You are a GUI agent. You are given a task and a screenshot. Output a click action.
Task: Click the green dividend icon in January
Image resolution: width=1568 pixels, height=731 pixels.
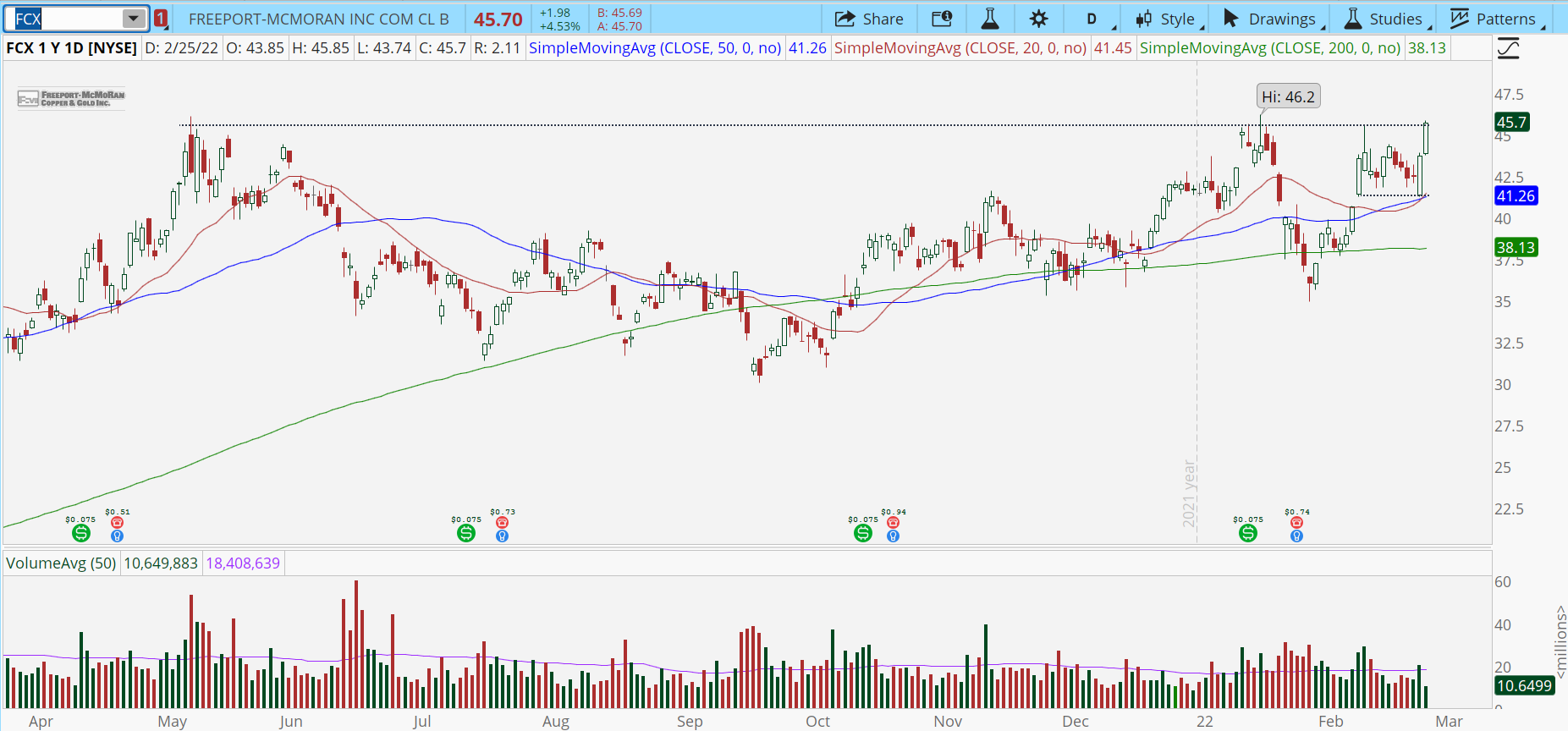pos(1248,533)
